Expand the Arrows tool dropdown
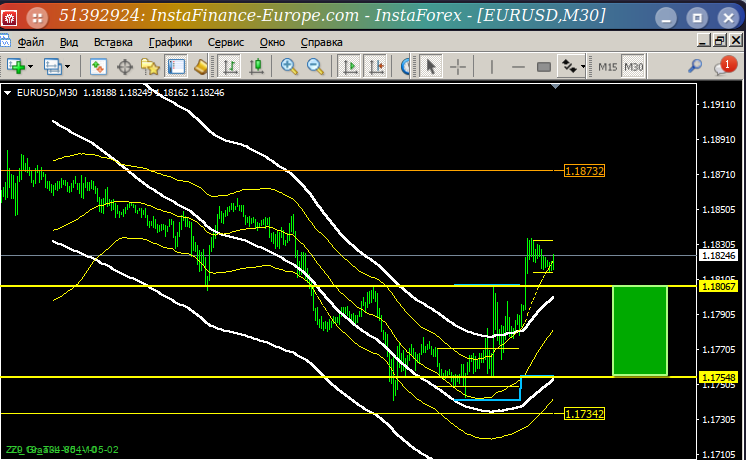 [583, 67]
